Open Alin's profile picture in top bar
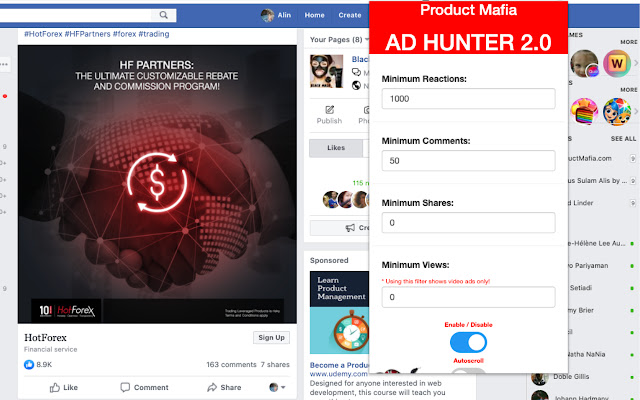The height and width of the screenshot is (400, 640). click(267, 15)
